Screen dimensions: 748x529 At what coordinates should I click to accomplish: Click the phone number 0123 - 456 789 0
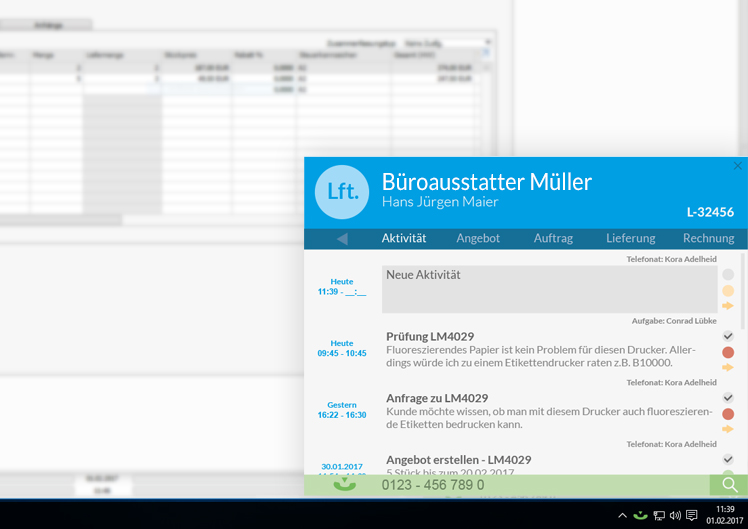pyautogui.click(x=432, y=485)
